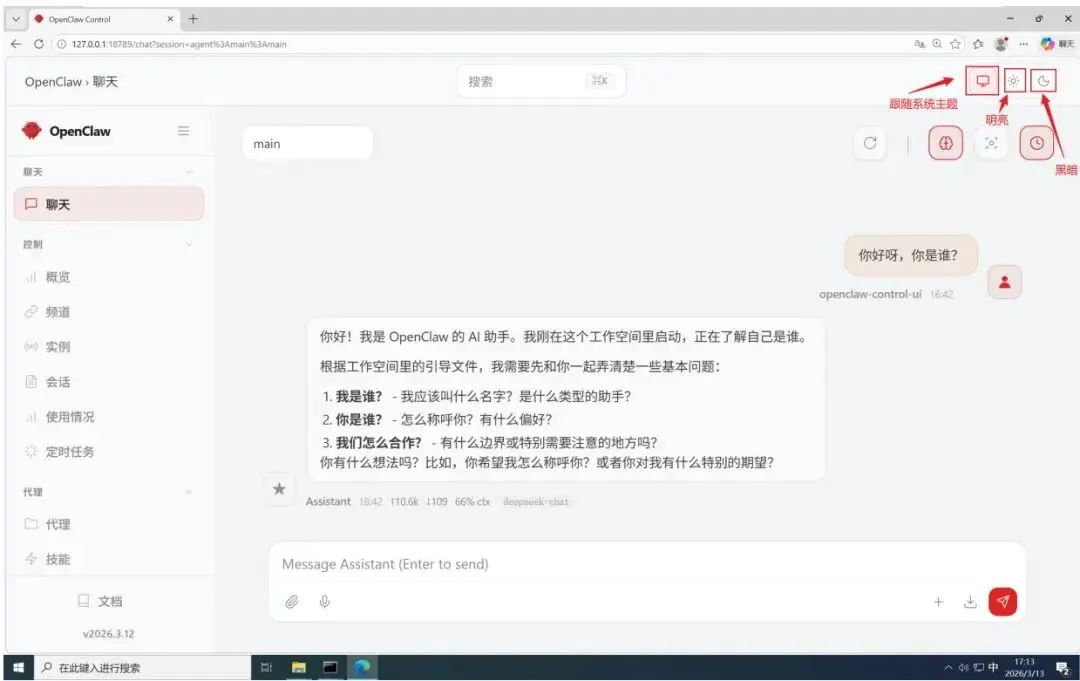The width and height of the screenshot is (1080, 681).
Task: Open a new browser tab
Action: 193,19
